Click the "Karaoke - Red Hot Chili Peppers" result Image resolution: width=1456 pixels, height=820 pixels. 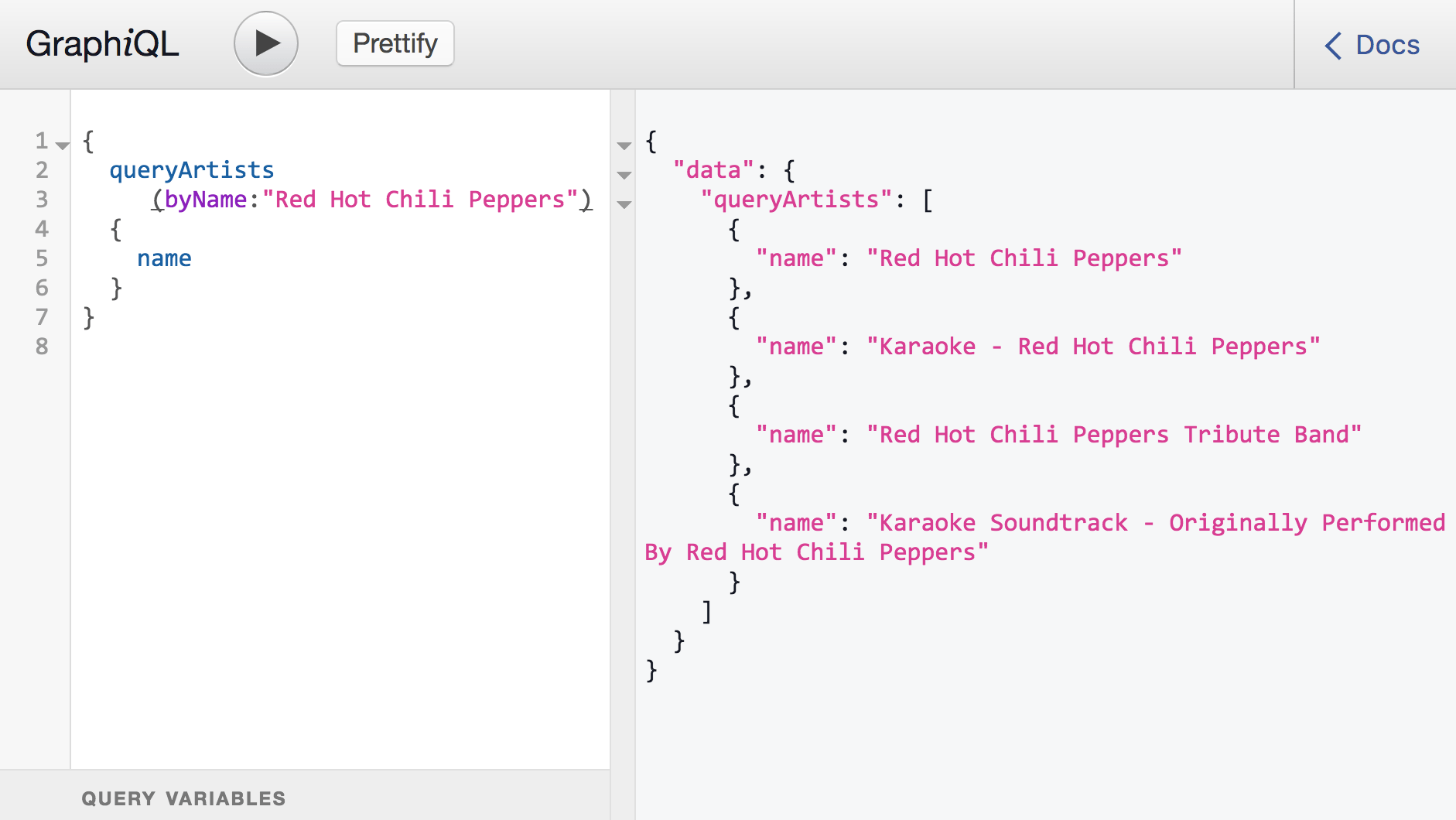tap(1092, 347)
